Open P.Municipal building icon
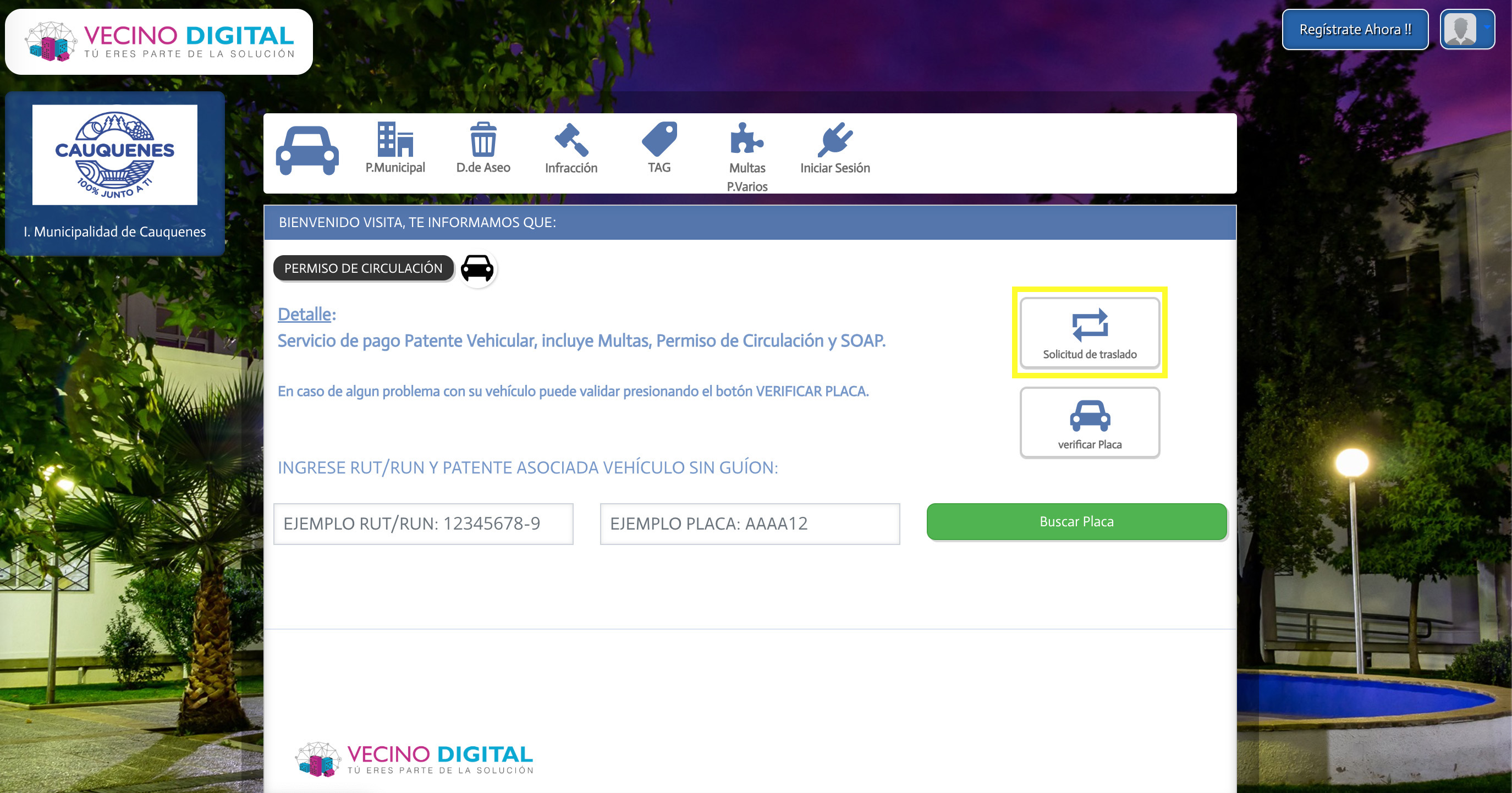 [395, 148]
